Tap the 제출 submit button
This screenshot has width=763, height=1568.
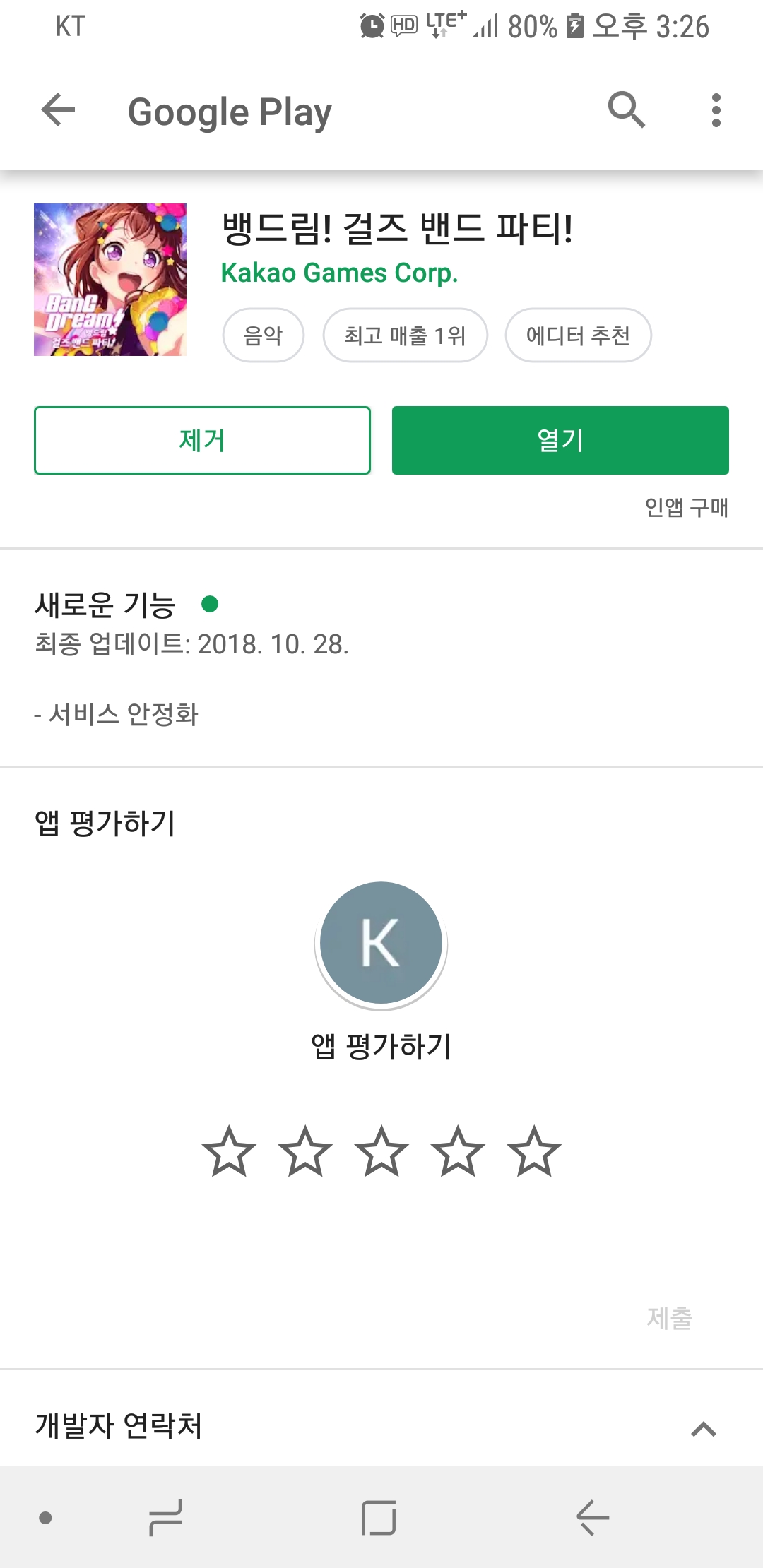click(x=670, y=1318)
